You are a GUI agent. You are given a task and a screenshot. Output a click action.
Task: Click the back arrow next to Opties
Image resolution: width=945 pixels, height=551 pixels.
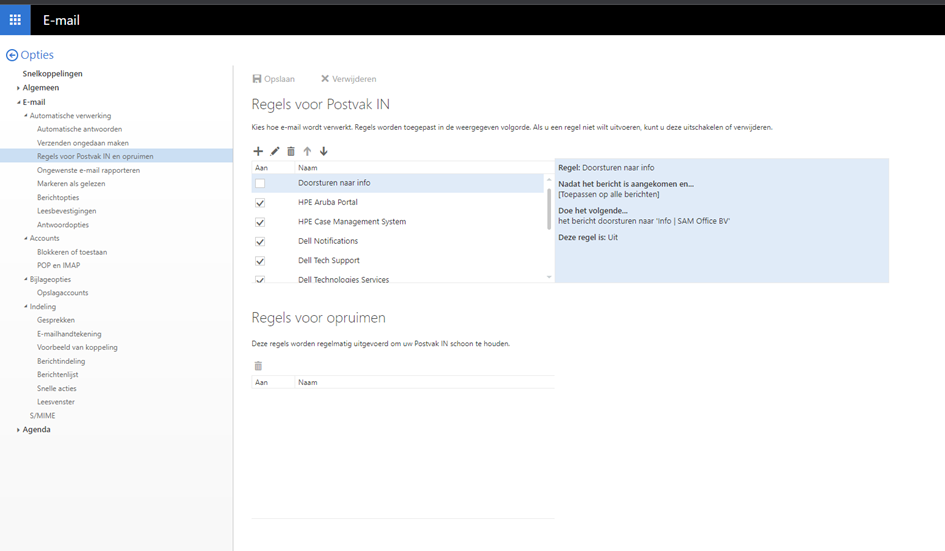coord(12,55)
